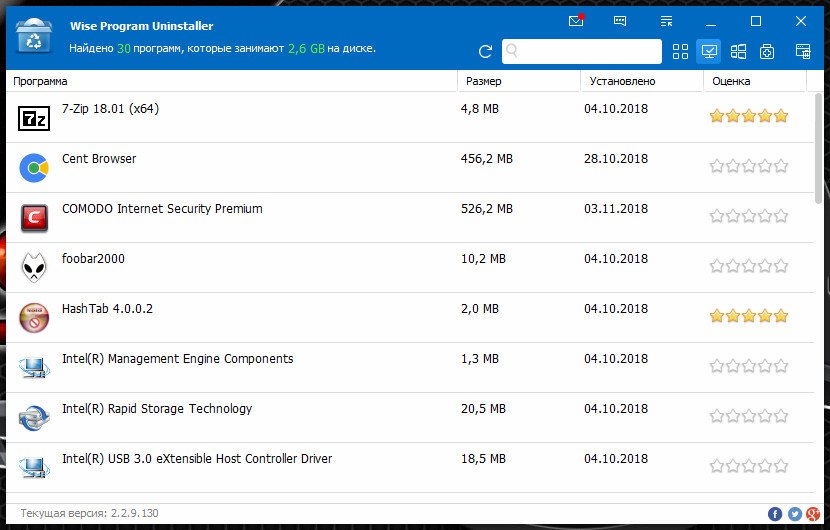Click the vertical scrollbar thumb
This screenshot has height=530, width=830.
coord(818,148)
